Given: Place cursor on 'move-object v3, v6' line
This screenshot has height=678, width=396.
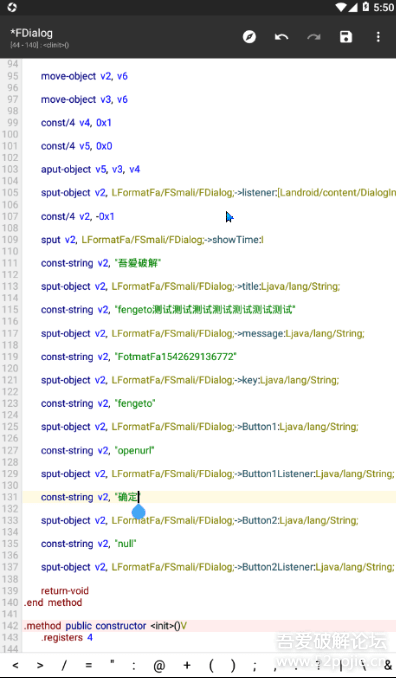Looking at the screenshot, I should tap(84, 99).
